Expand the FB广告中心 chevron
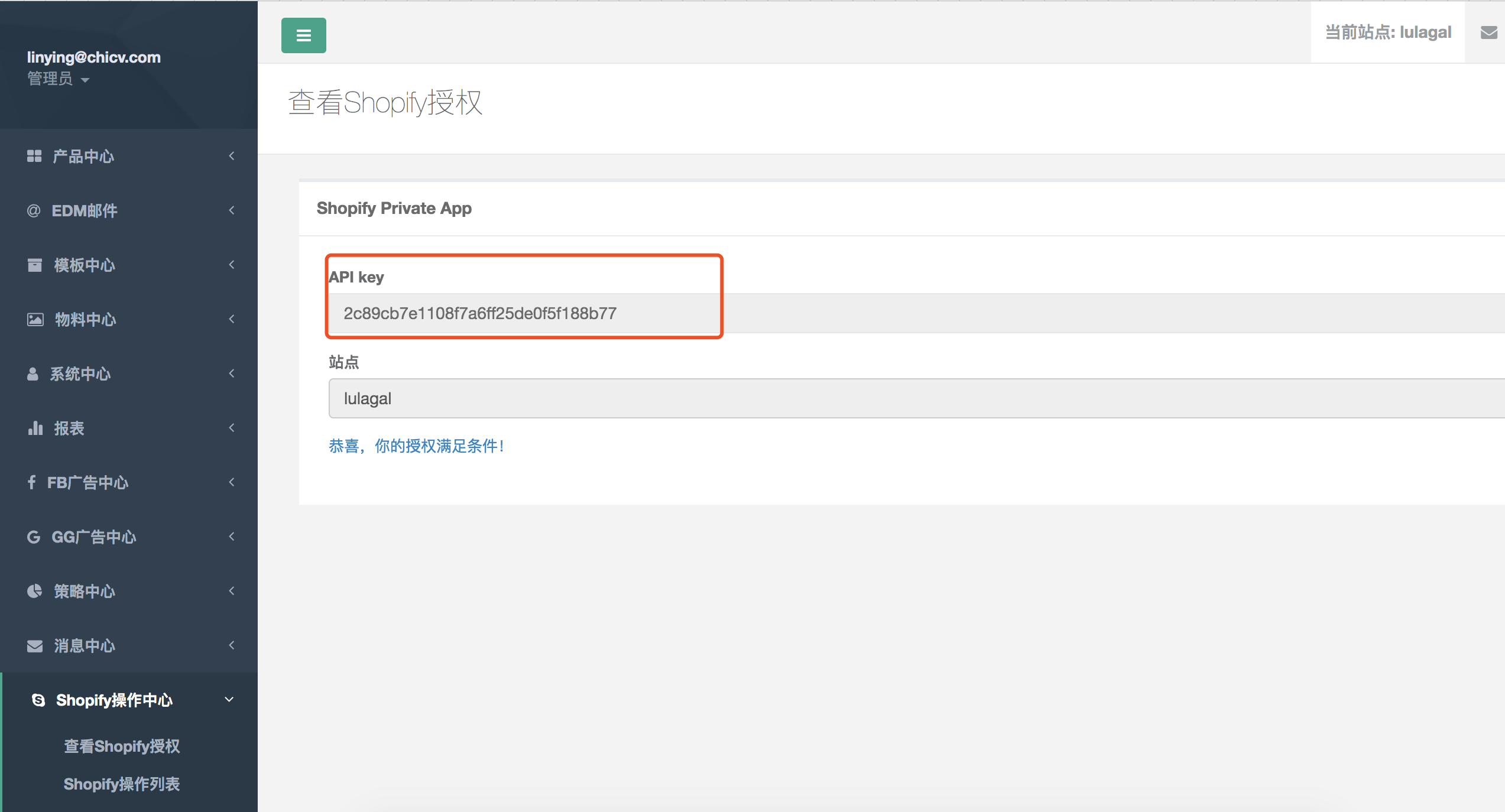Image resolution: width=1505 pixels, height=812 pixels. click(x=232, y=482)
